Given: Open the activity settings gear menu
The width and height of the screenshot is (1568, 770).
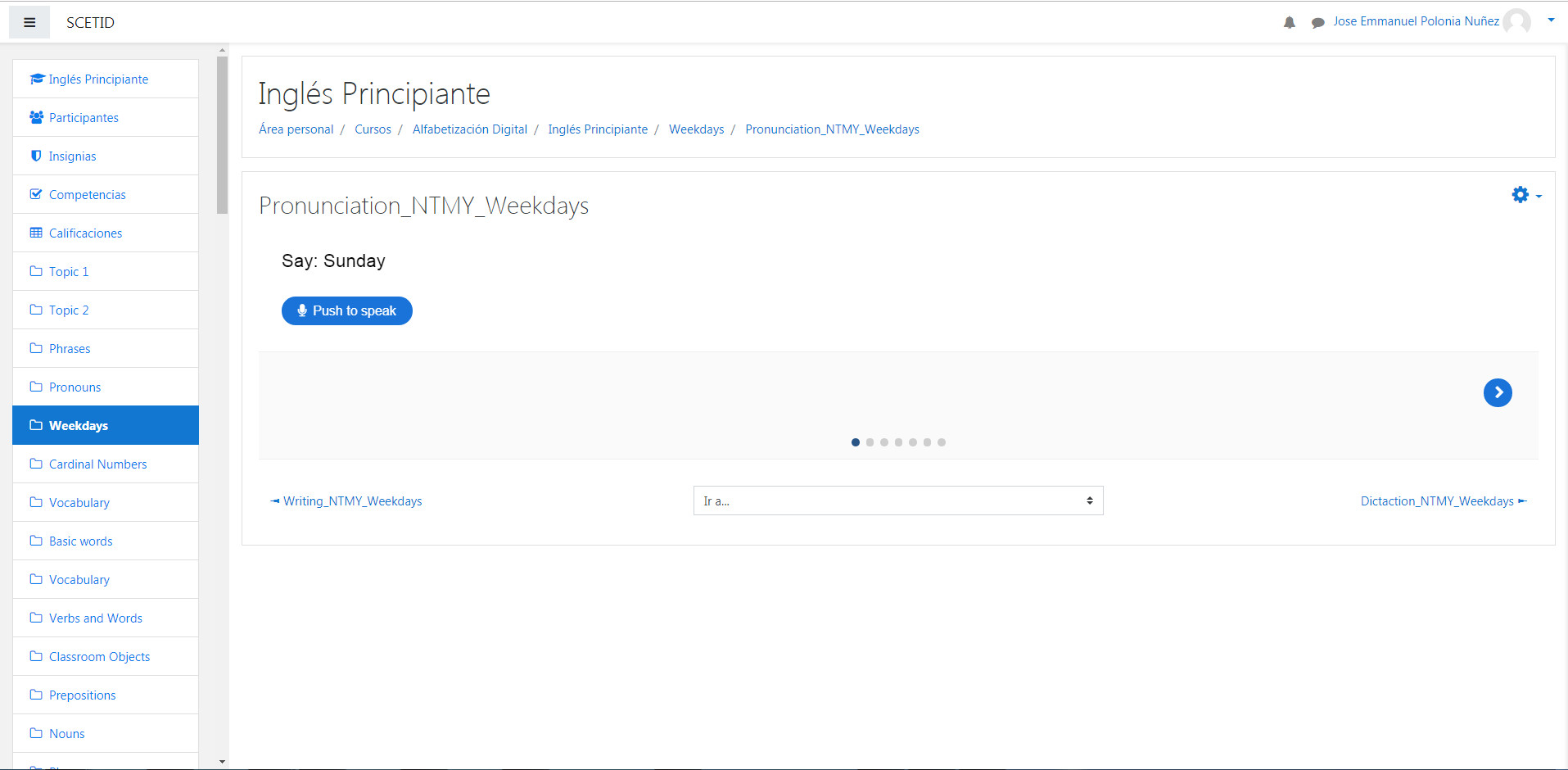Looking at the screenshot, I should coord(1525,195).
